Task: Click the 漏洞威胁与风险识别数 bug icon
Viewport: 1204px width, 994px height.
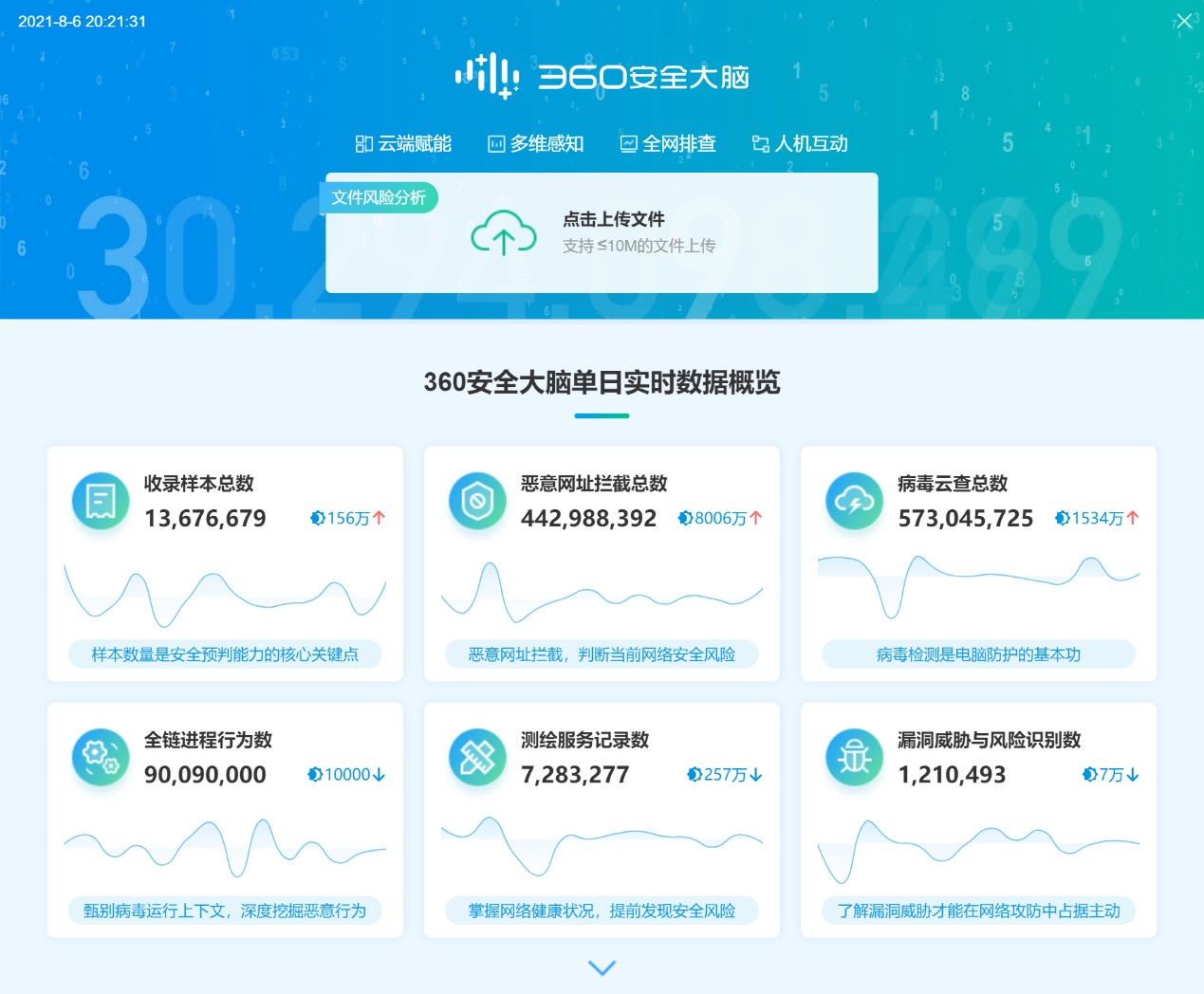Action: pos(853,756)
